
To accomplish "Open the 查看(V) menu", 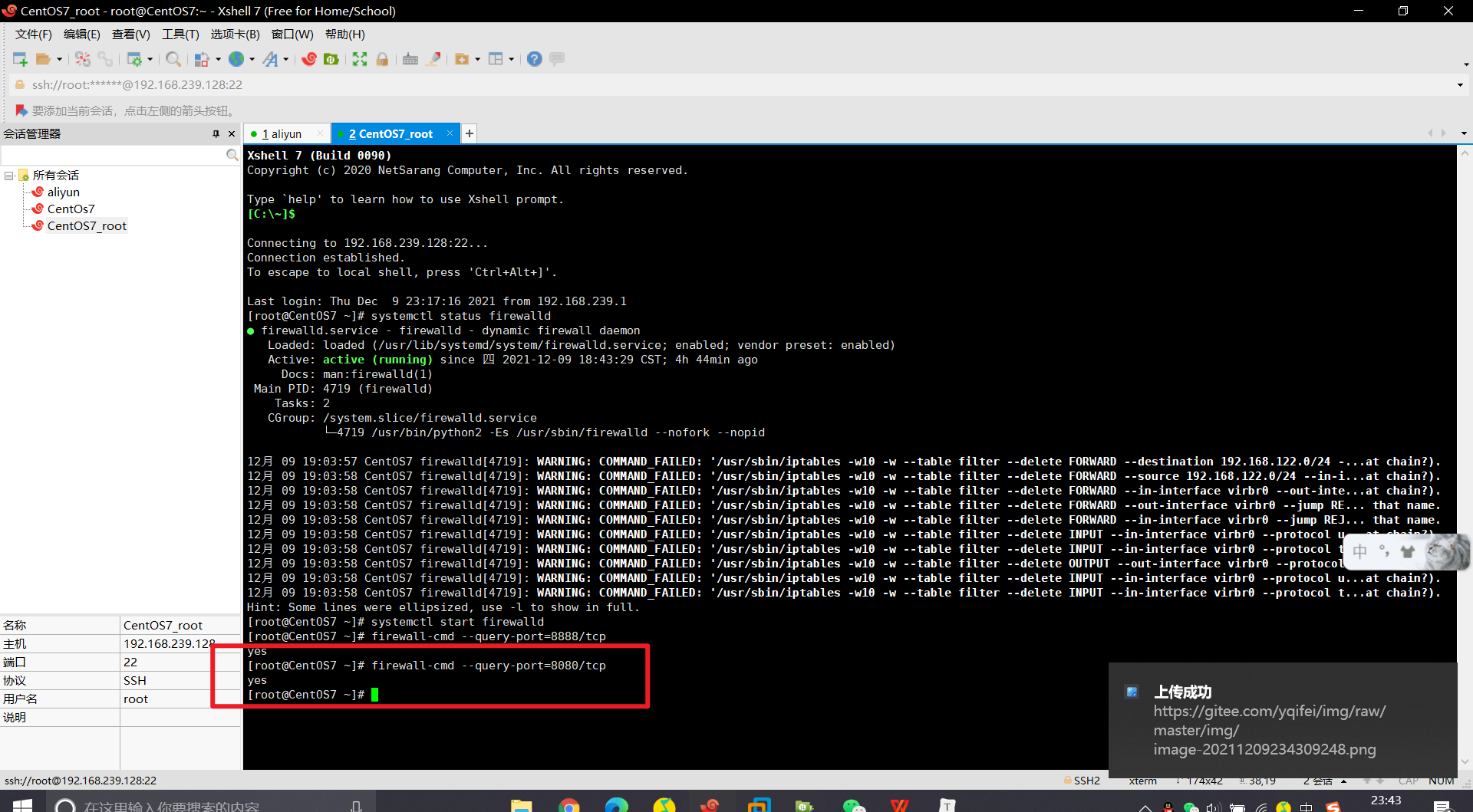I will pyautogui.click(x=131, y=35).
